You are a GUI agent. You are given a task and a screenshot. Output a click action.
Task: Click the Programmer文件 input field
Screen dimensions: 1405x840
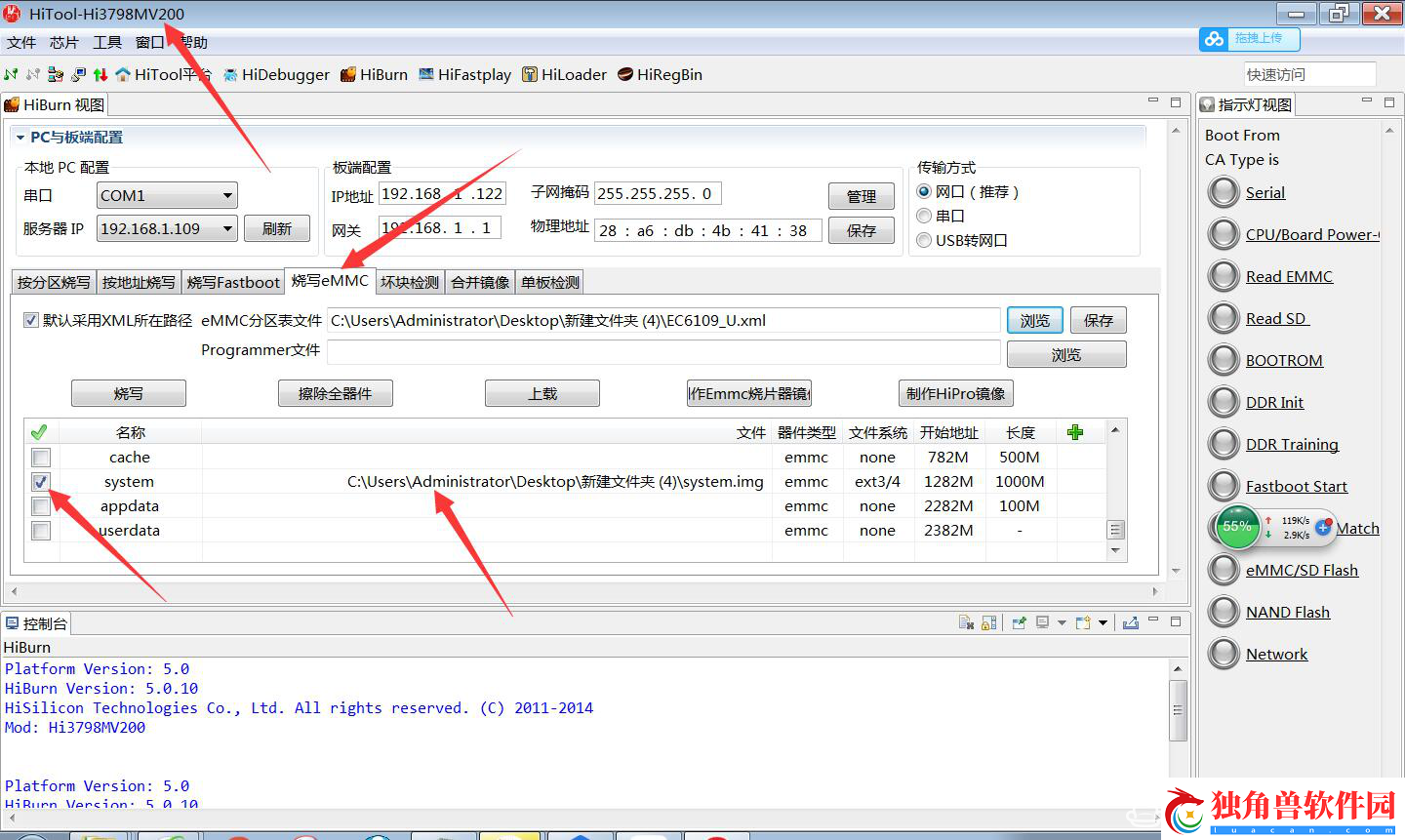click(663, 351)
